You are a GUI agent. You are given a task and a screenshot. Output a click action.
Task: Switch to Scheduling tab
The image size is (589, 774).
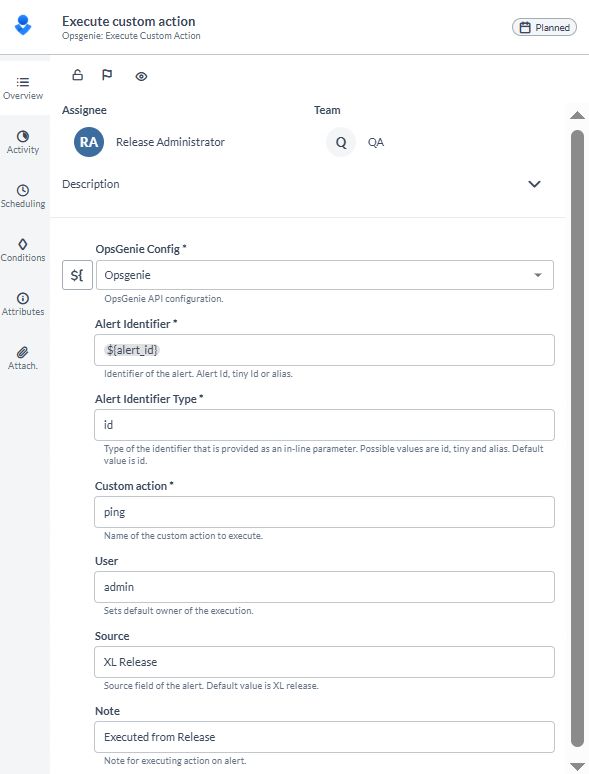(x=23, y=196)
